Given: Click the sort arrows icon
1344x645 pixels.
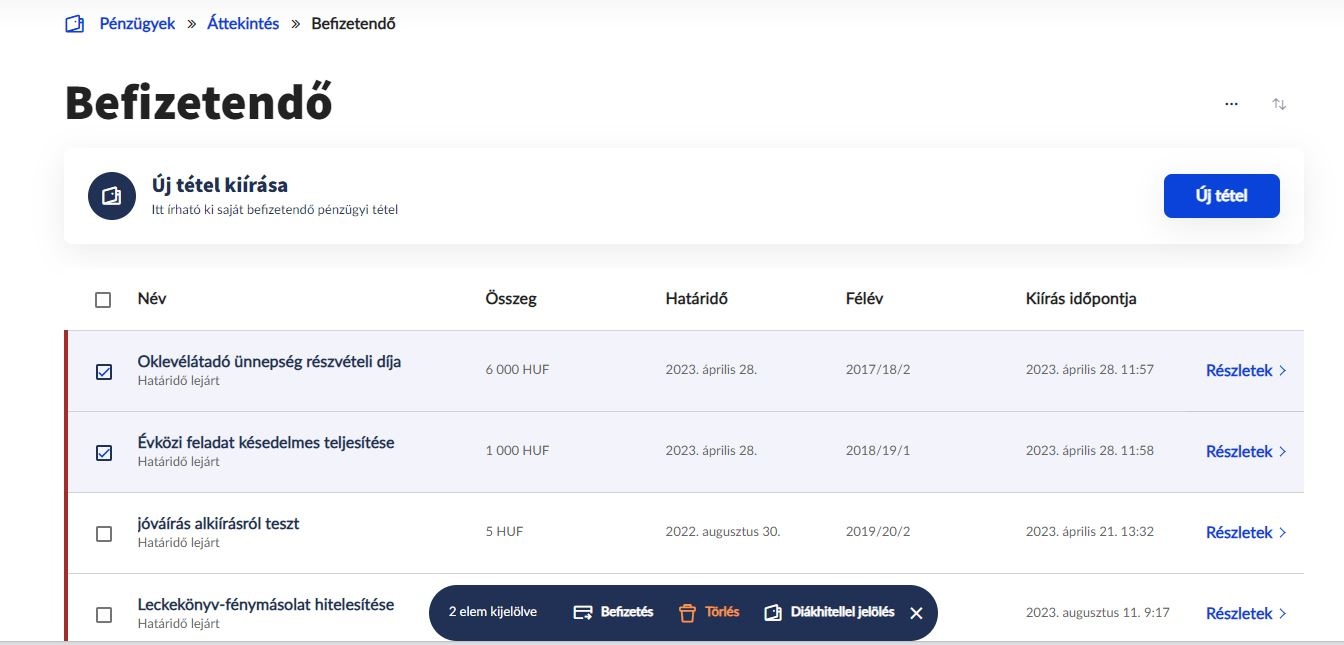Looking at the screenshot, I should (1279, 104).
